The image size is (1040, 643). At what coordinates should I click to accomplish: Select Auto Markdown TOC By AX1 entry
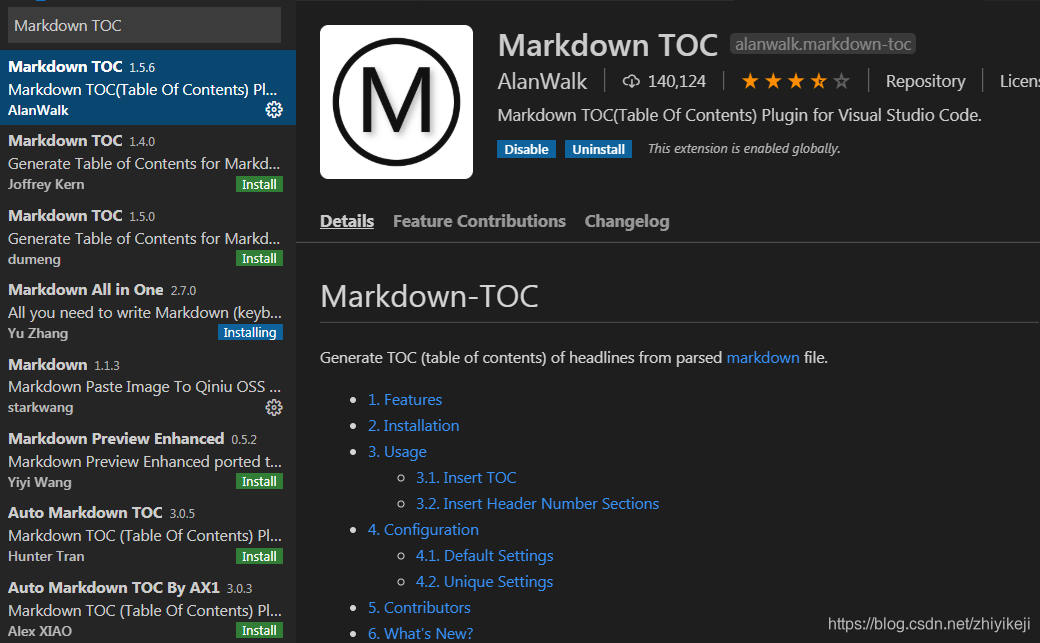(x=148, y=608)
